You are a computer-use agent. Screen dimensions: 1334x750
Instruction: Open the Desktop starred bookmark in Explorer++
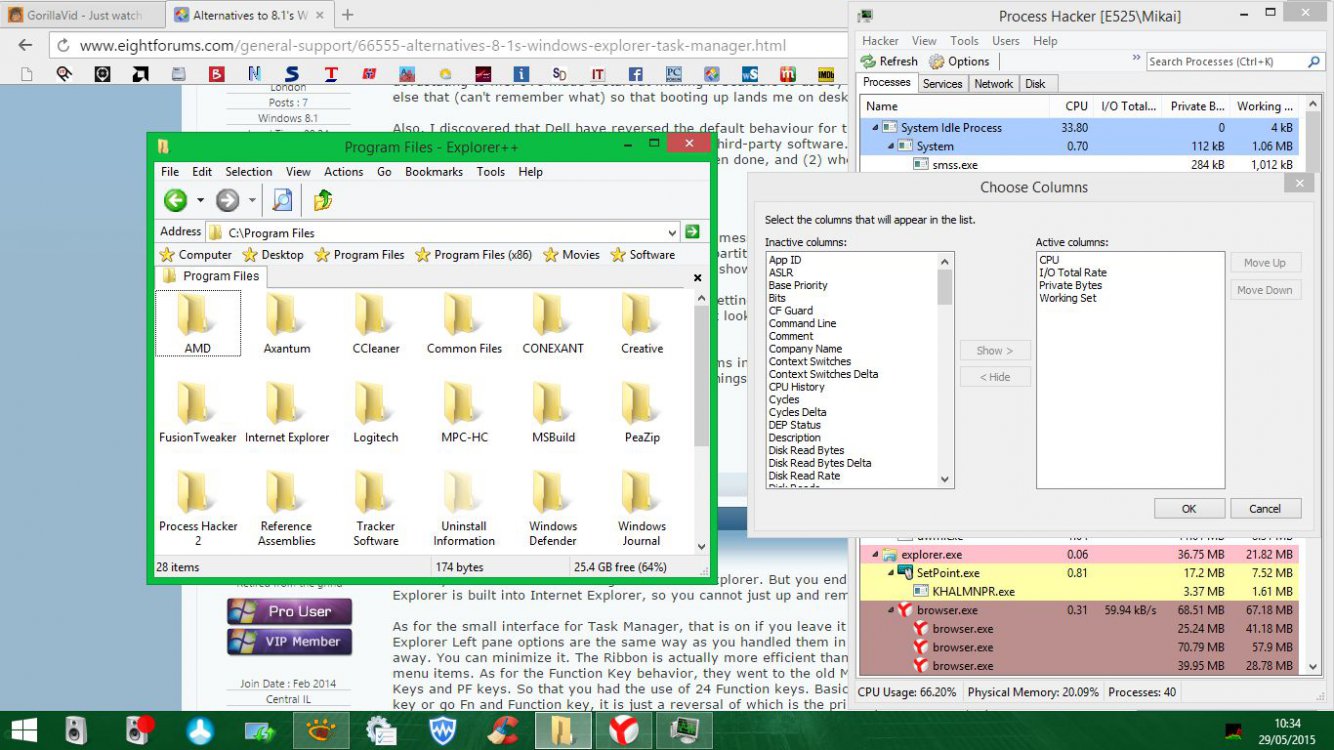click(x=273, y=255)
